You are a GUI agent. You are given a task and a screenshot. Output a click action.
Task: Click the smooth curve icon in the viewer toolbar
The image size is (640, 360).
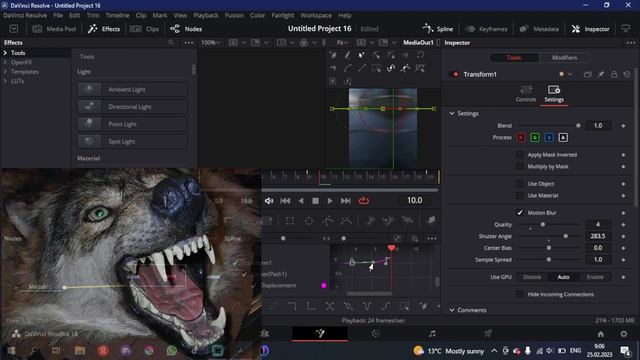[347, 68]
